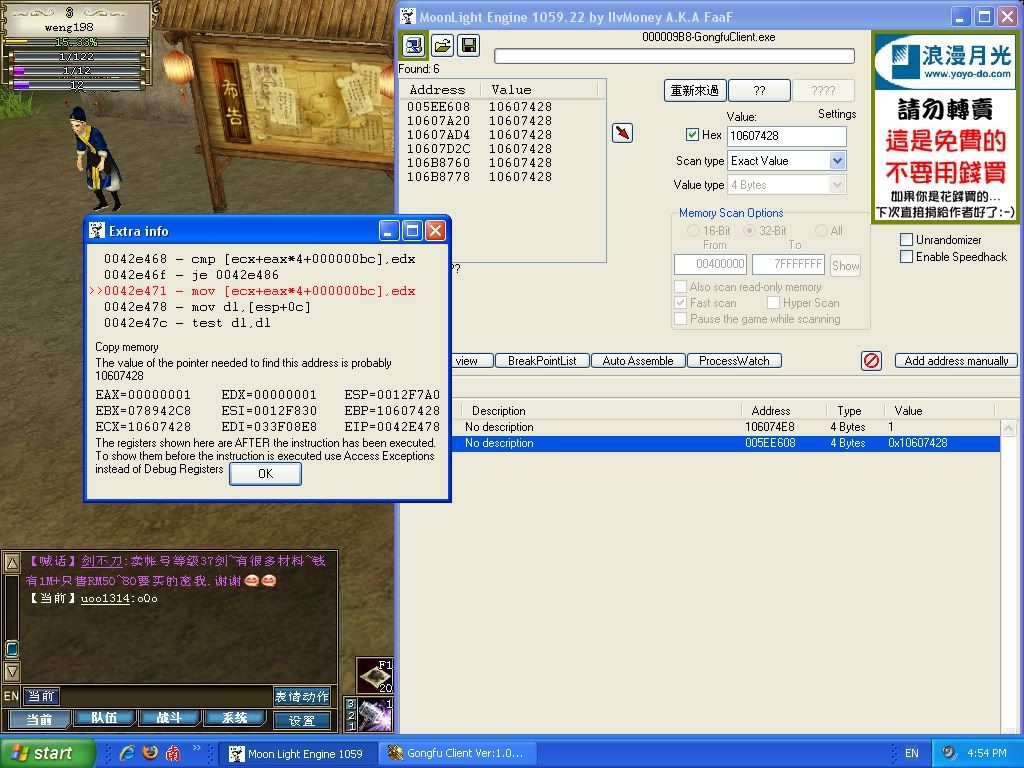
Task: Click the open process icon
Action: (413, 46)
